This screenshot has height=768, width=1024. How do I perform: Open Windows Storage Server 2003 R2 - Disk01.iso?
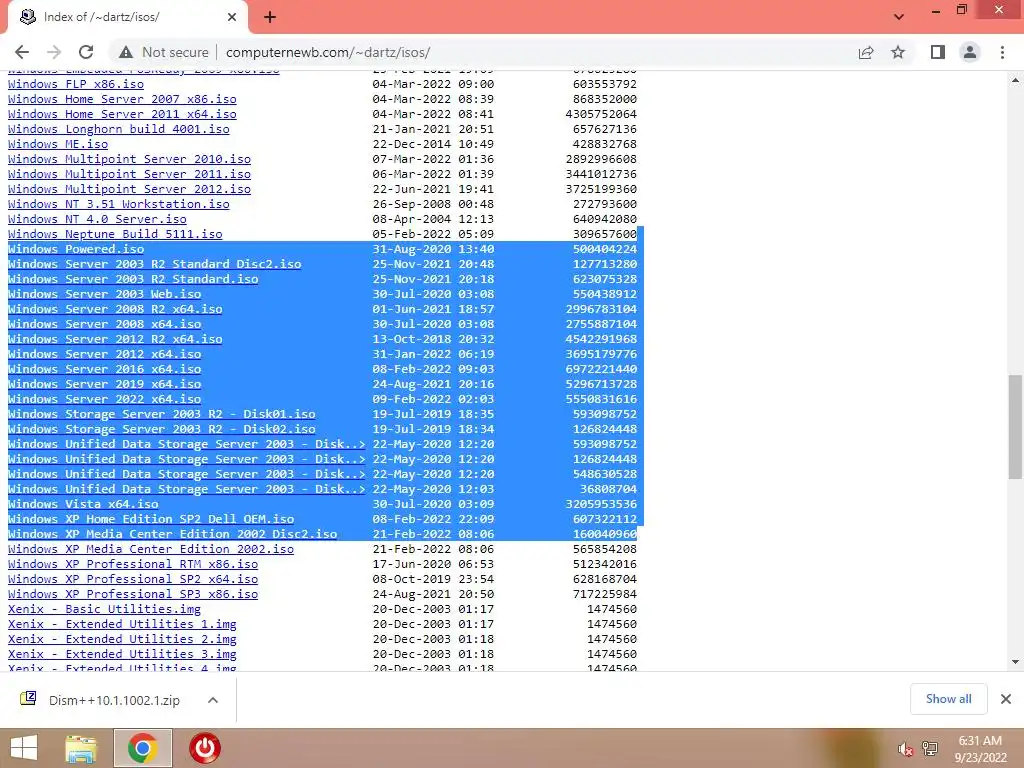(162, 414)
